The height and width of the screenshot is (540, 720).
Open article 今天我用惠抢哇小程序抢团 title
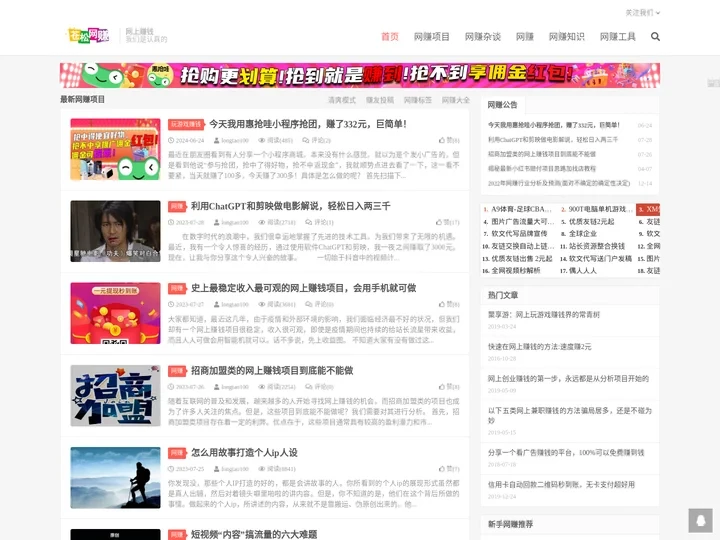[x=308, y=124]
